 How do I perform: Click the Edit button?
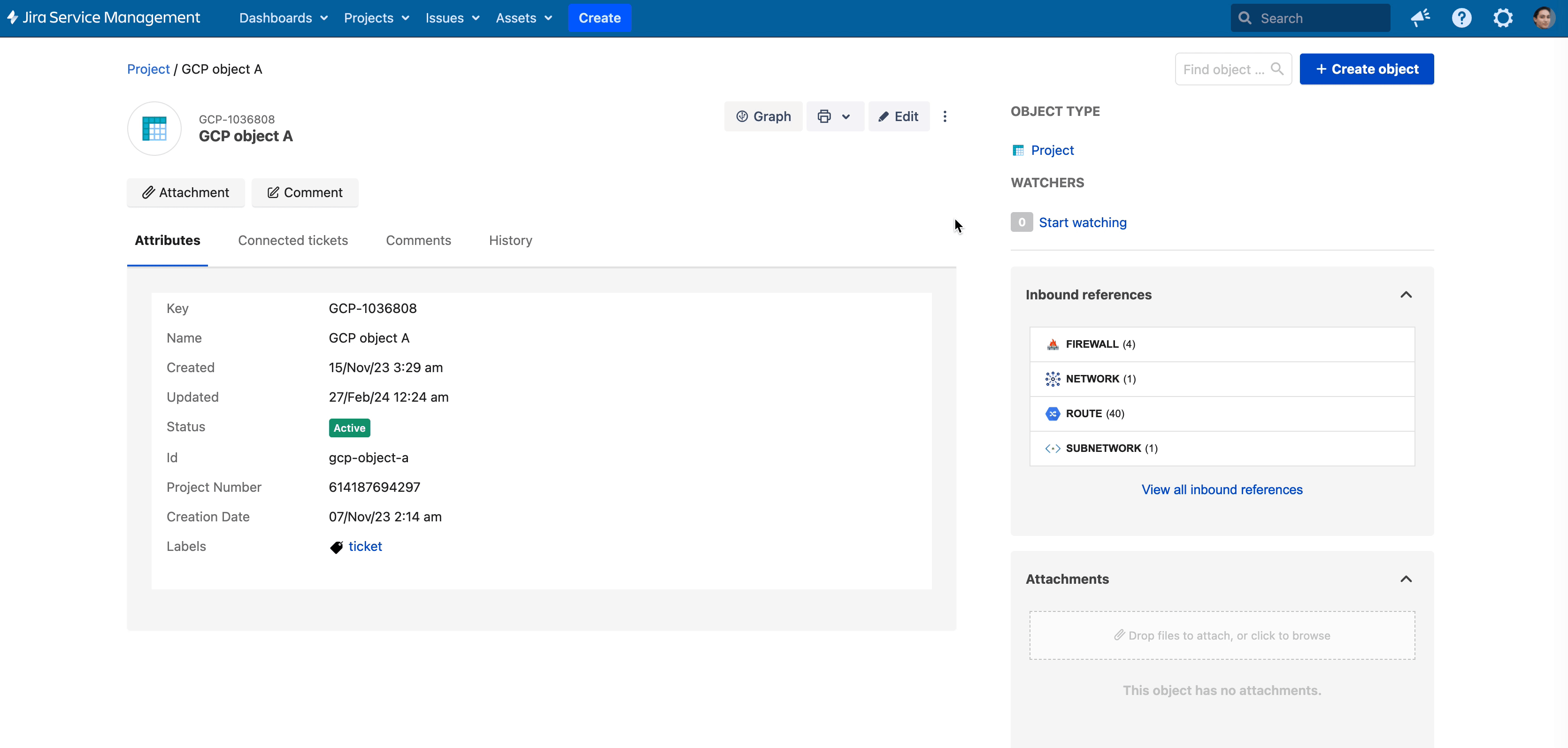899,116
